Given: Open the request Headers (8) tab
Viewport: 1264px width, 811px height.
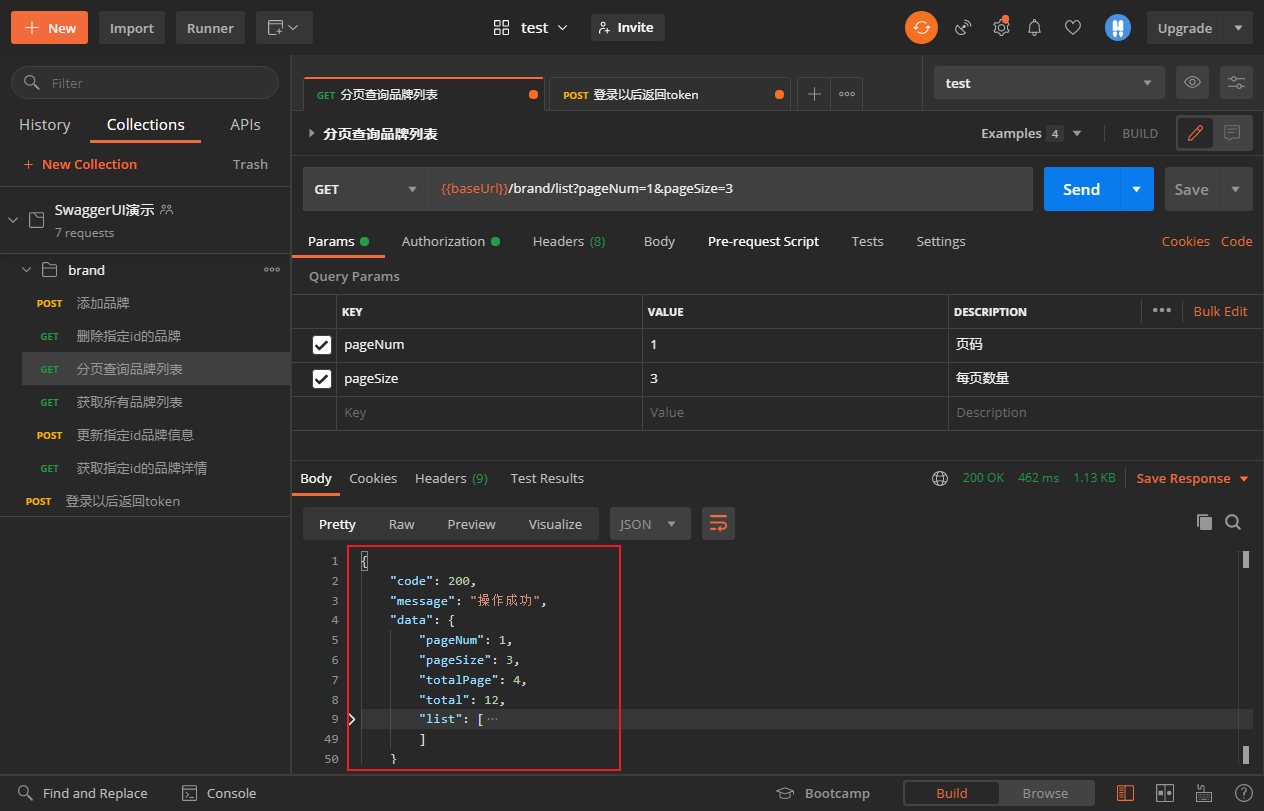Looking at the screenshot, I should point(569,241).
